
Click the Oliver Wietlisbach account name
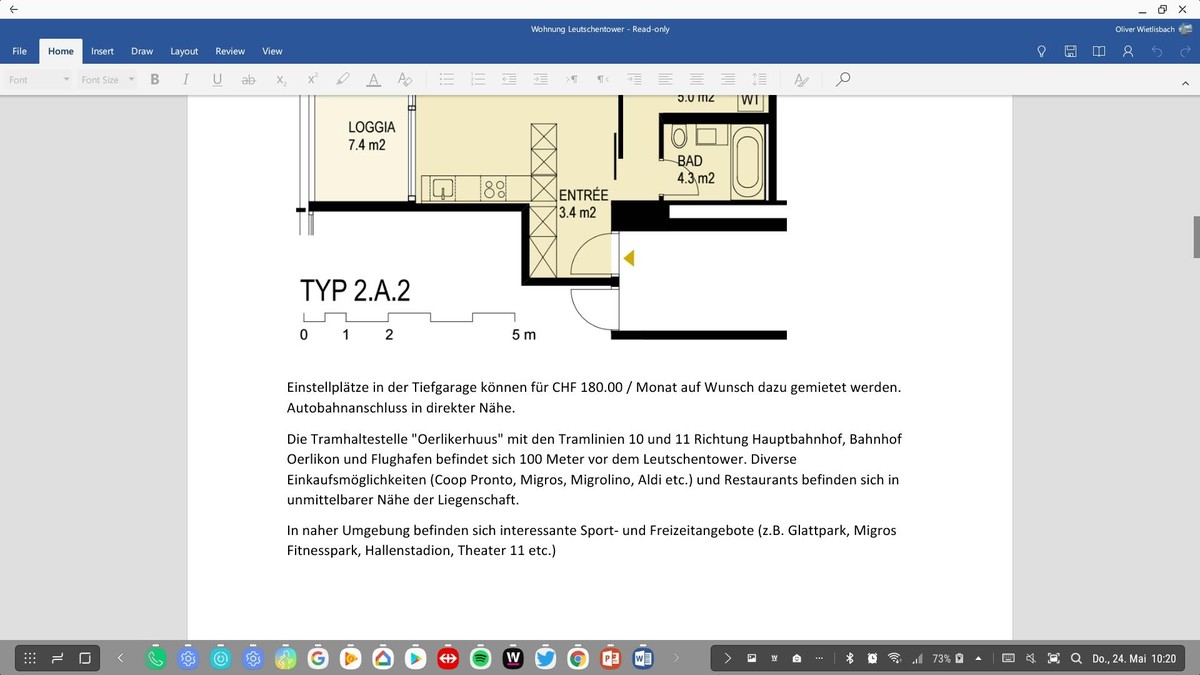[x=1144, y=29]
